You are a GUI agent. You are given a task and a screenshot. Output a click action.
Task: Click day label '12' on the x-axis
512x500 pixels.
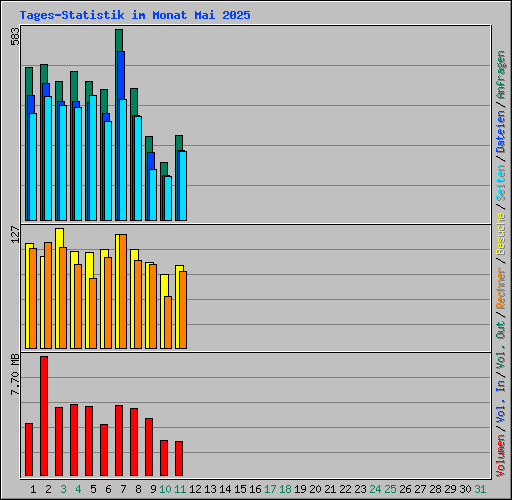pyautogui.click(x=195, y=489)
